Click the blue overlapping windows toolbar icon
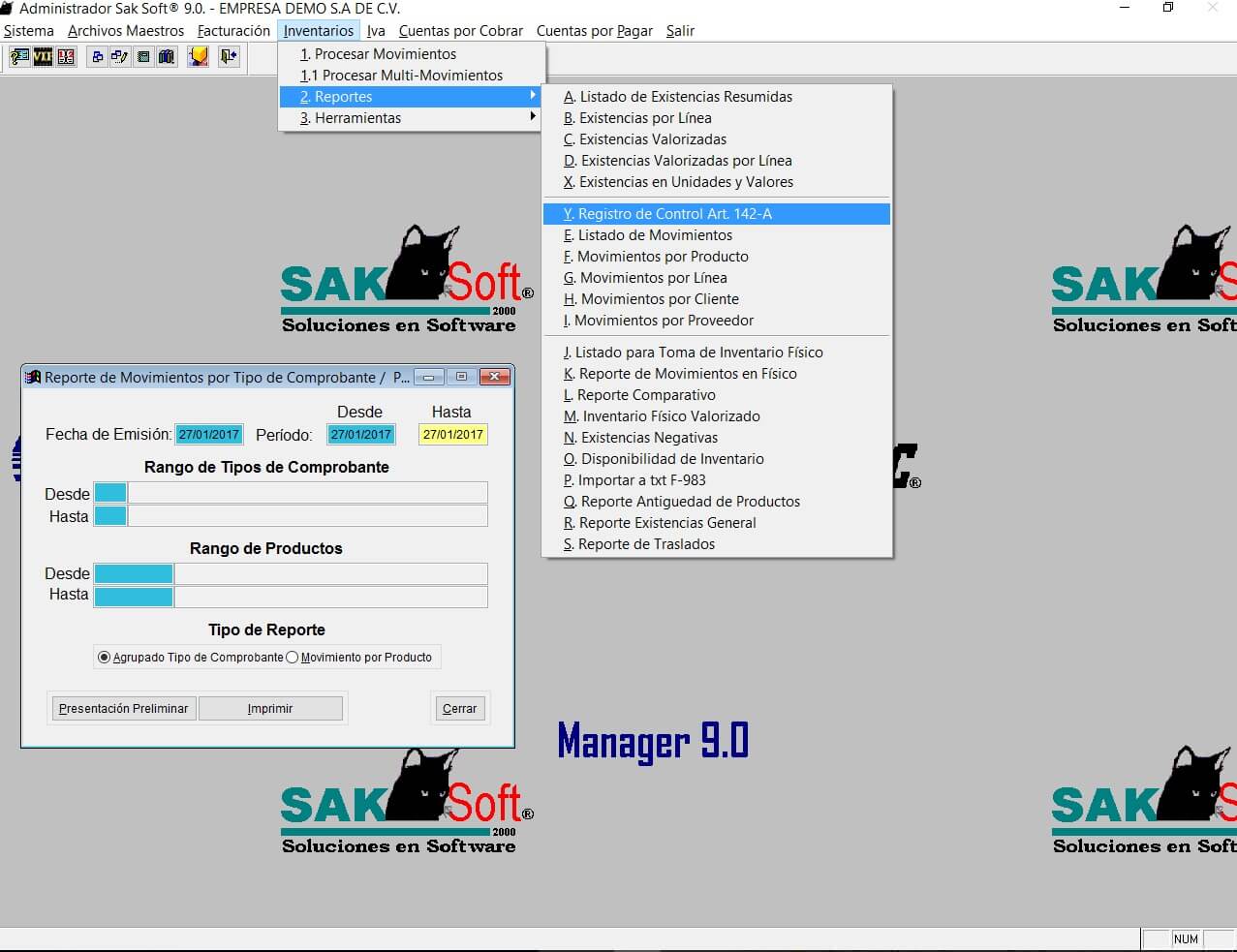This screenshot has width=1237, height=952. coord(97,57)
